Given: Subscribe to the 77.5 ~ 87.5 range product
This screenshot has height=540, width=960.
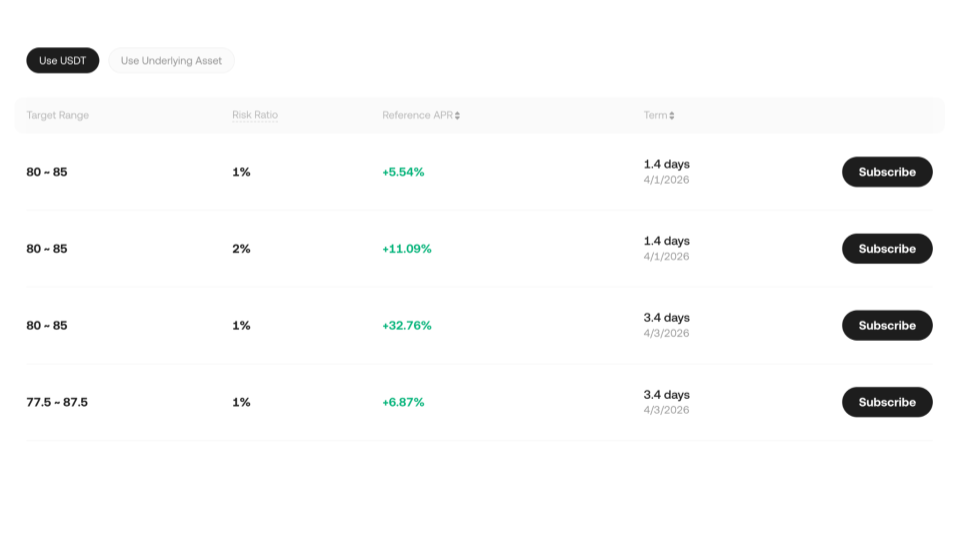Looking at the screenshot, I should 887,402.
